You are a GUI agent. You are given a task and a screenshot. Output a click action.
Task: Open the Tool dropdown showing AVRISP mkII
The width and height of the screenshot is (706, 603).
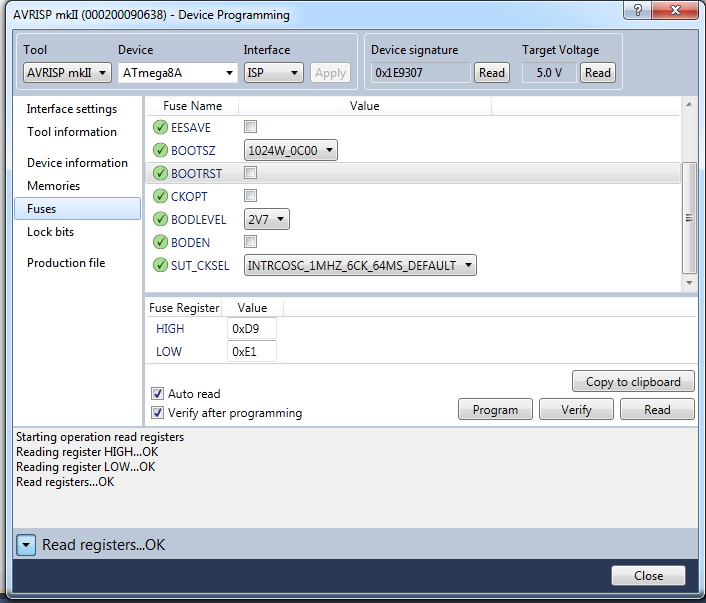click(x=67, y=73)
